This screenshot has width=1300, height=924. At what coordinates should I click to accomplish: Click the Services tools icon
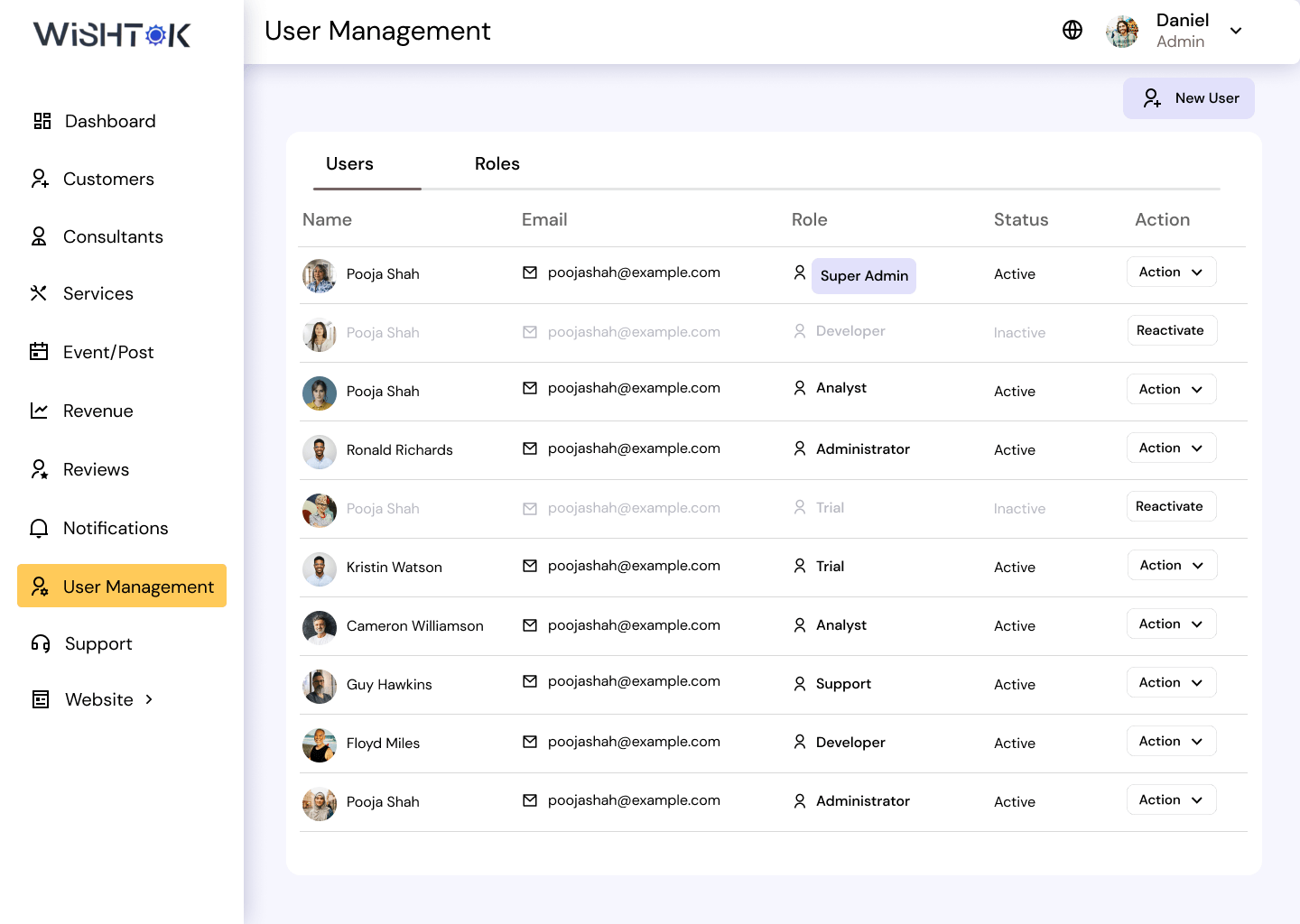(39, 293)
